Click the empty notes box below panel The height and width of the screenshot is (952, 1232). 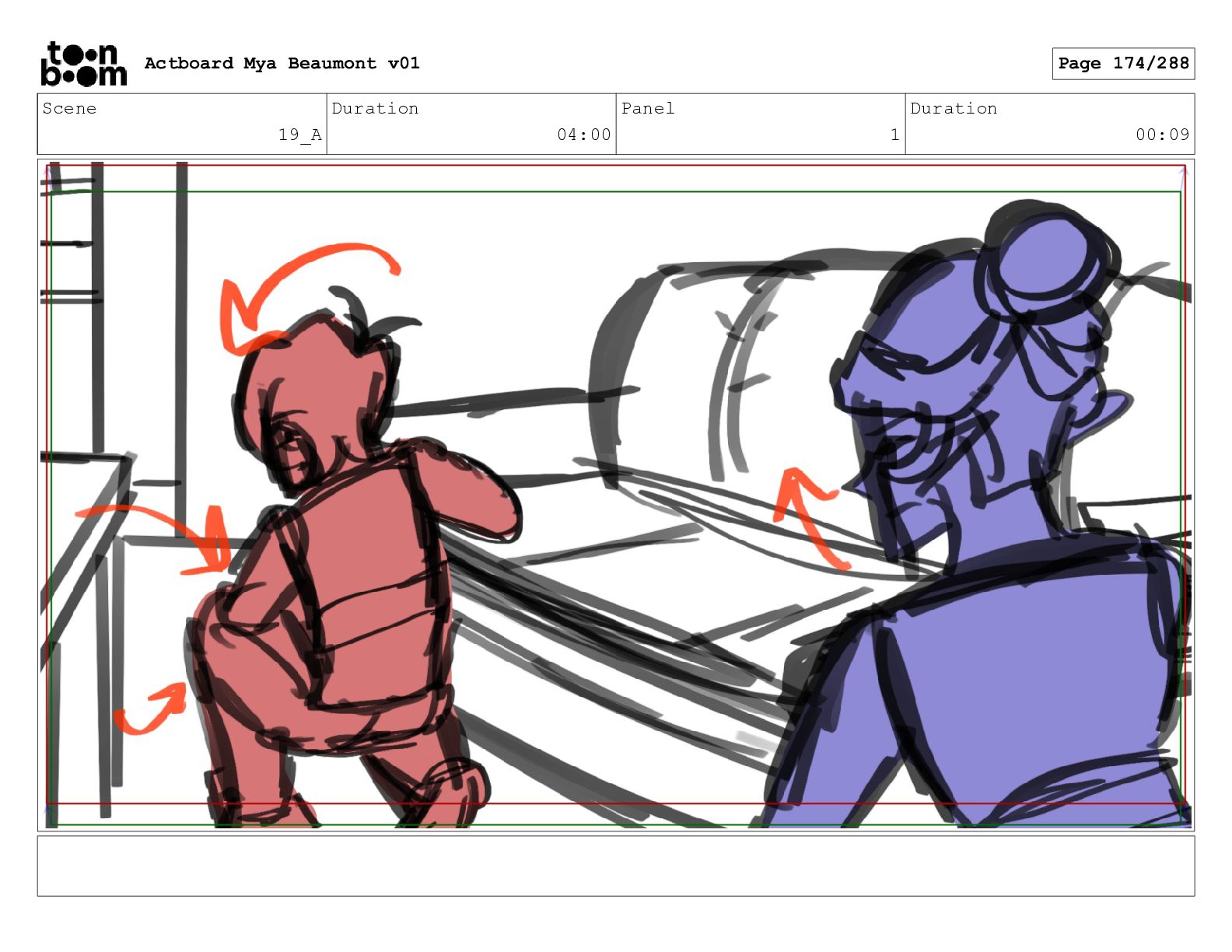point(616,866)
